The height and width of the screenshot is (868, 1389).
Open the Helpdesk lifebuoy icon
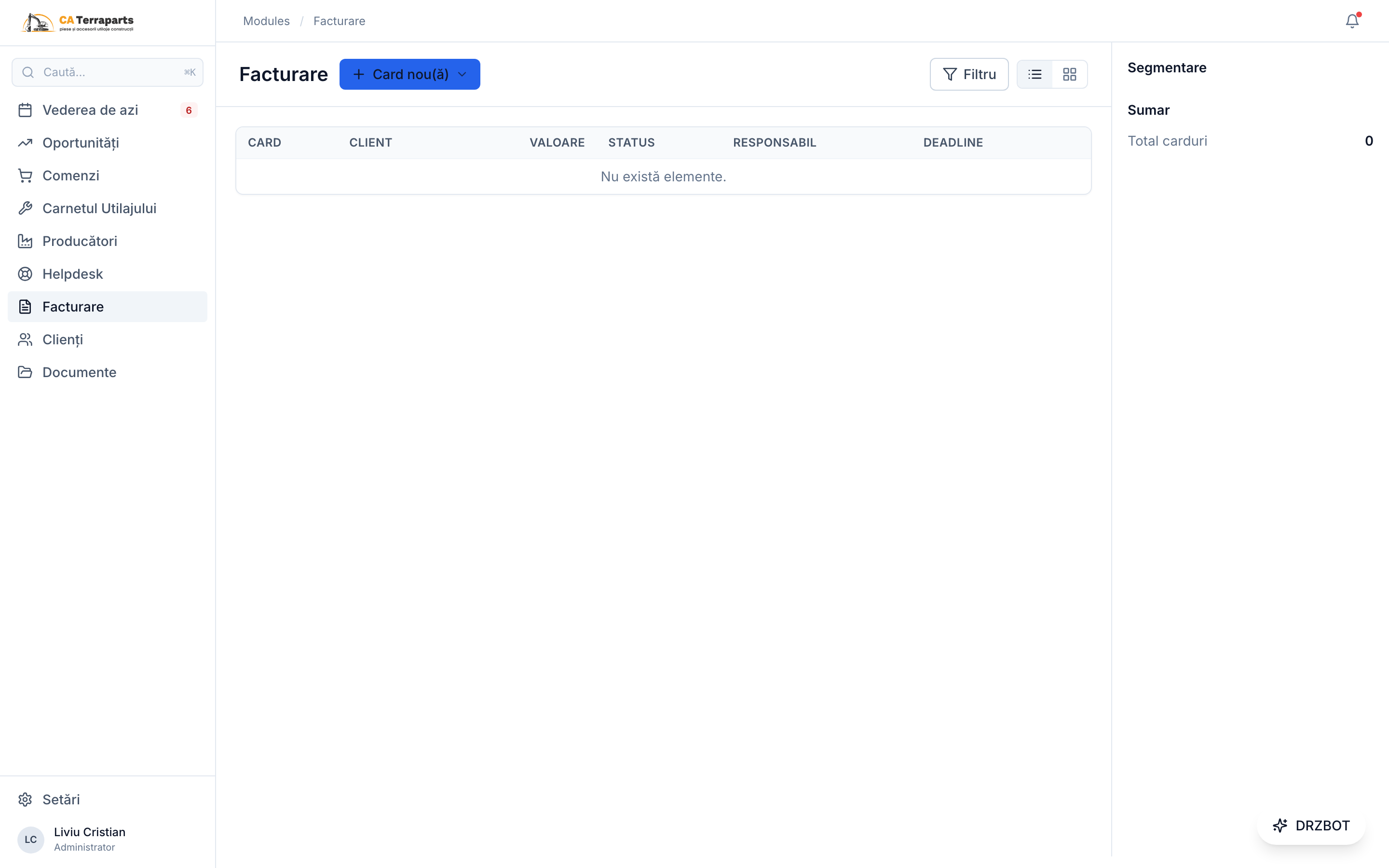click(25, 274)
